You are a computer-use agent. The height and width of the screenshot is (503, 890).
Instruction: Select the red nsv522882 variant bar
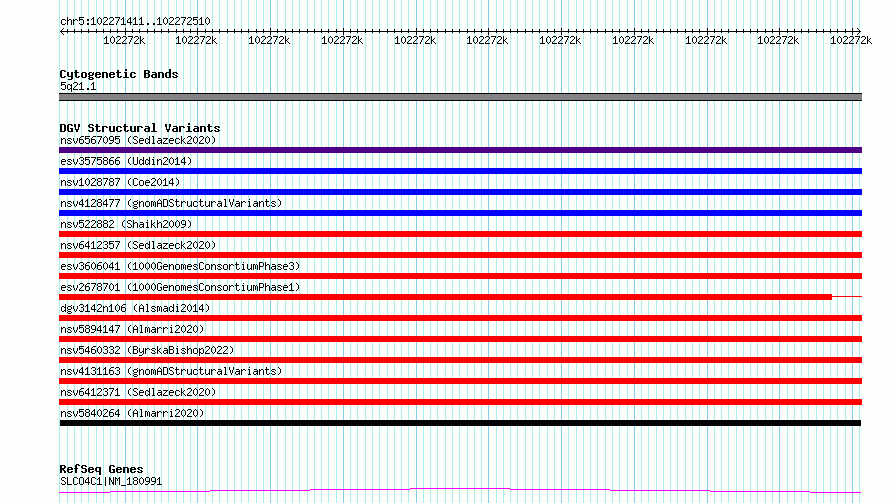[x=460, y=234]
